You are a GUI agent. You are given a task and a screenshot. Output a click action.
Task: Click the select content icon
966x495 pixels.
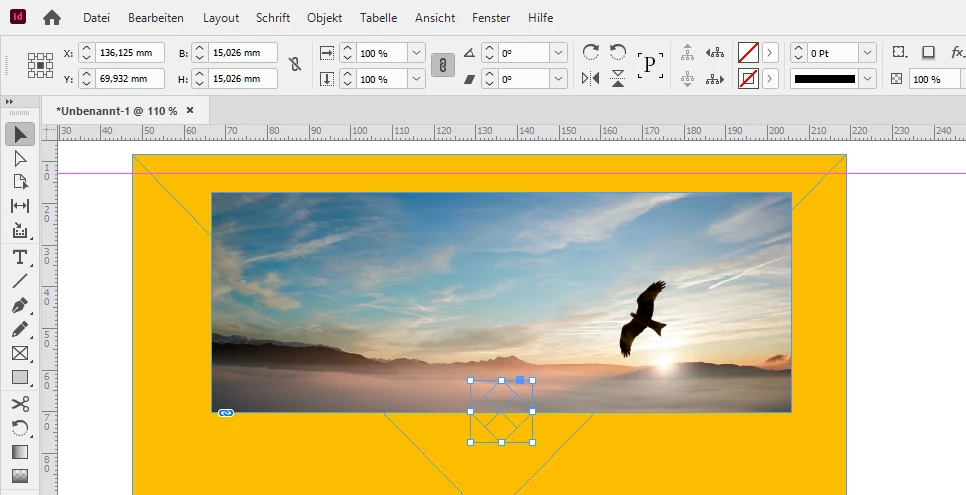coord(688,80)
